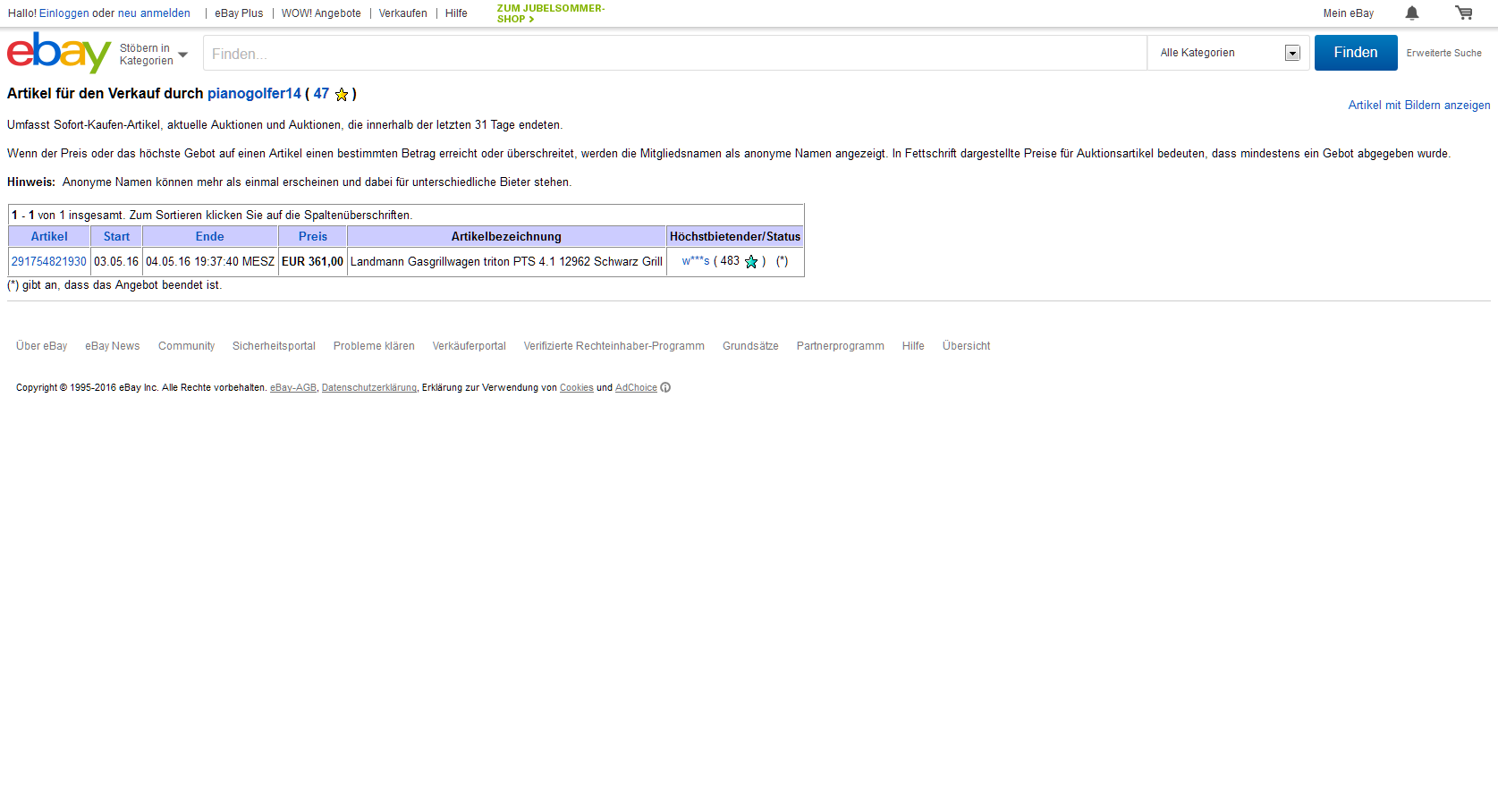The width and height of the screenshot is (1498, 812).
Task: Open Partnerprogramm footer link
Action: click(x=841, y=346)
